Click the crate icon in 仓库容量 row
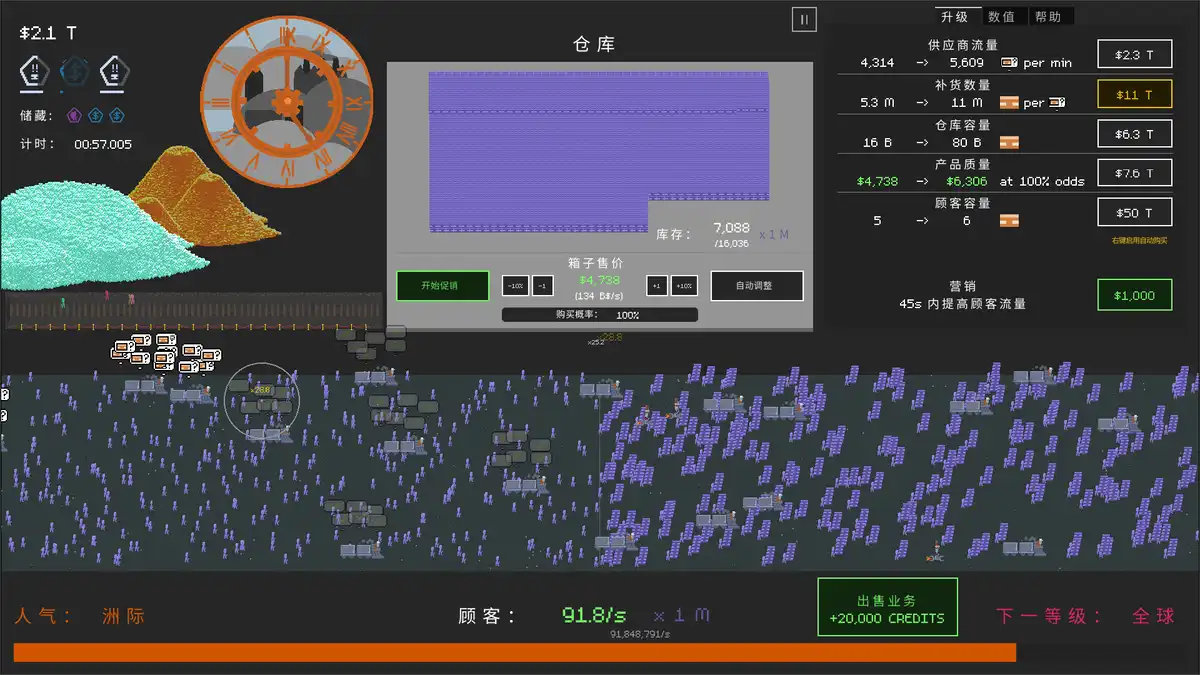This screenshot has width=1200, height=675. [x=1009, y=142]
